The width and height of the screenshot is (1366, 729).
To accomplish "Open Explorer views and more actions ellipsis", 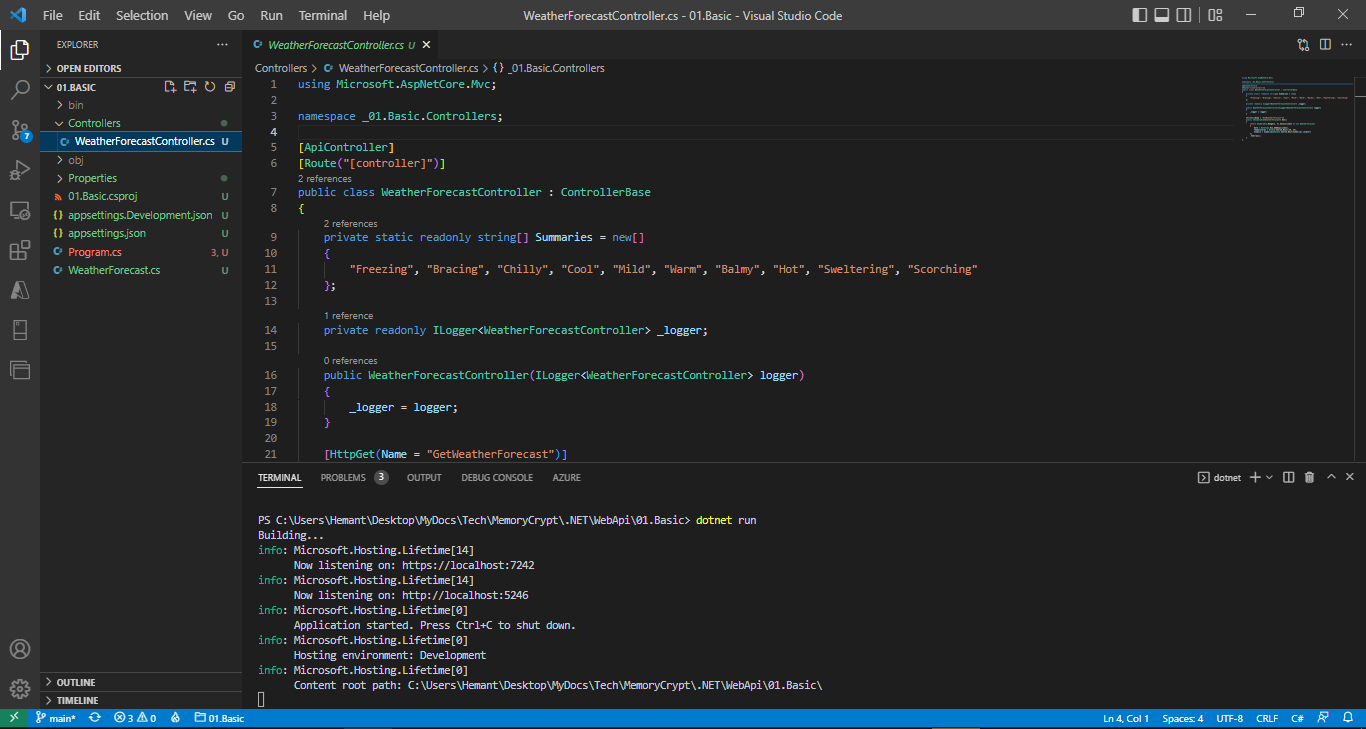I will (222, 45).
